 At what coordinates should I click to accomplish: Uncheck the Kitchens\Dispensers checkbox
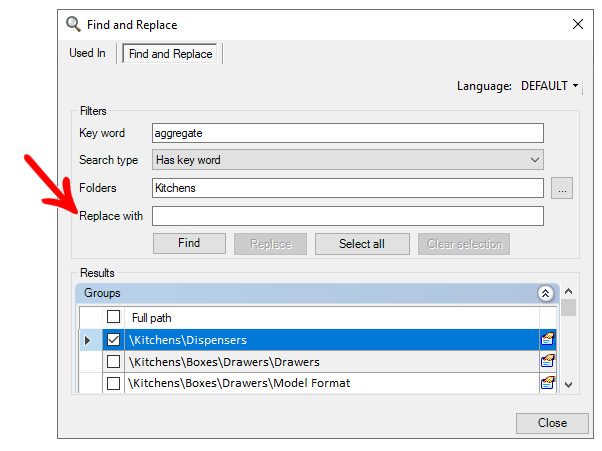[114, 340]
